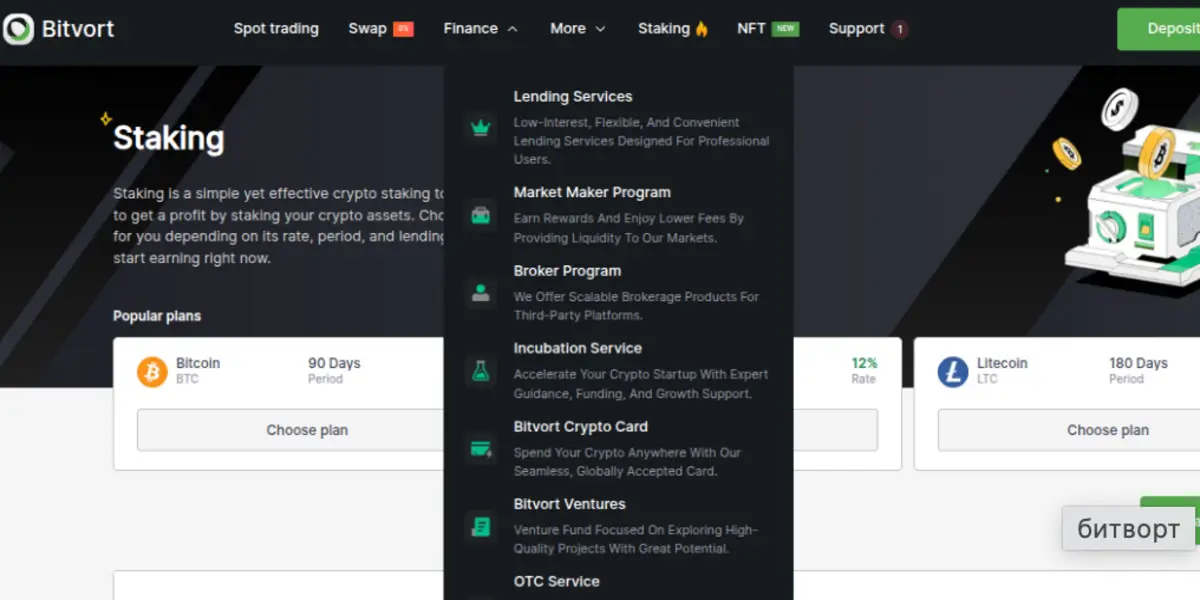The width and height of the screenshot is (1200, 600).
Task: Collapse the Finance dropdown menu
Action: click(480, 29)
